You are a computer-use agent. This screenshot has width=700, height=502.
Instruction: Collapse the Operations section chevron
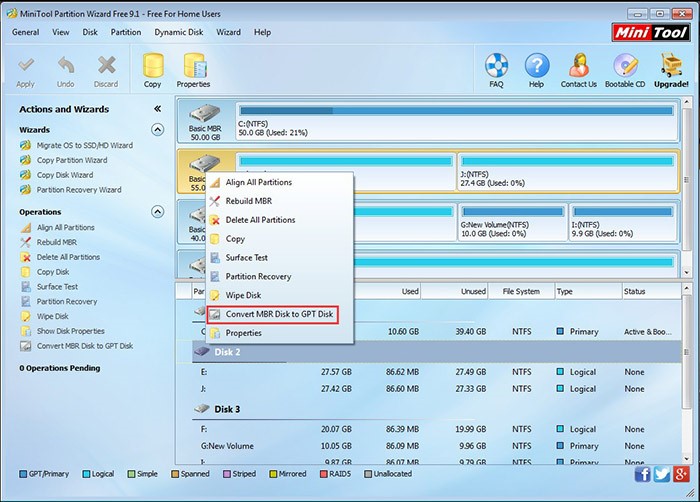(x=158, y=211)
